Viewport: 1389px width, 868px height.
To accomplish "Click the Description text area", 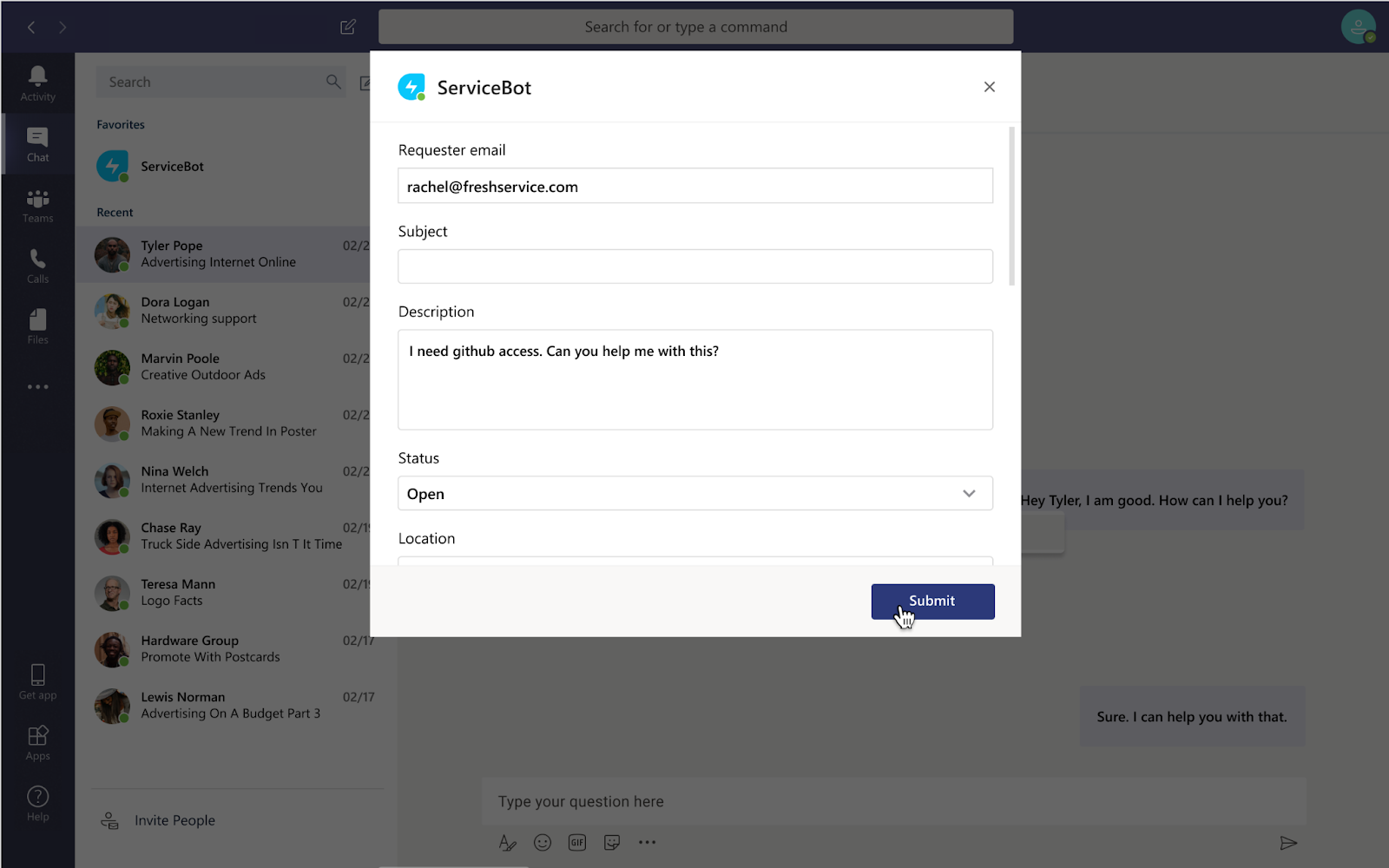I will [695, 379].
